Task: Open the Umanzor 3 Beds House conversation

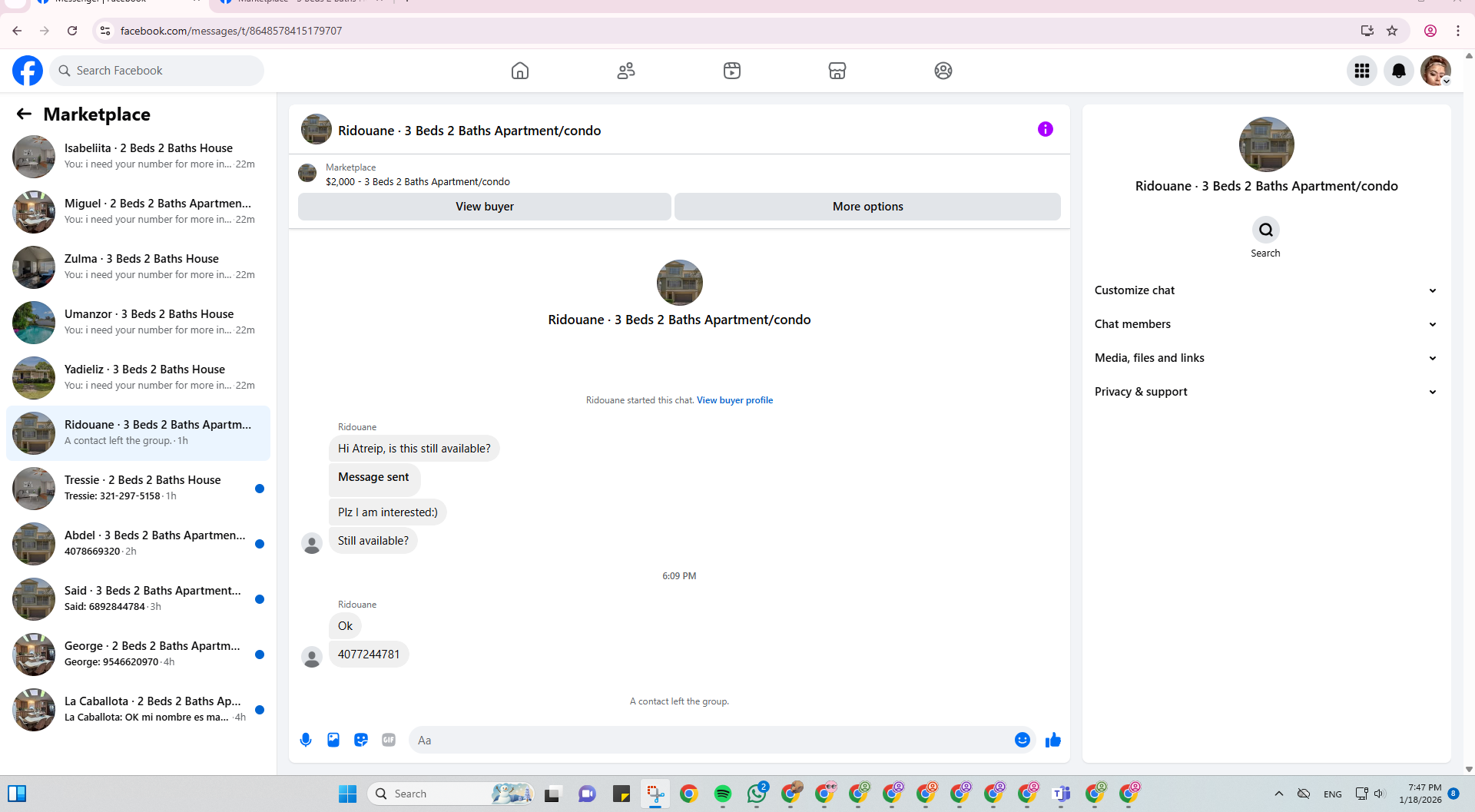Action: coord(138,322)
